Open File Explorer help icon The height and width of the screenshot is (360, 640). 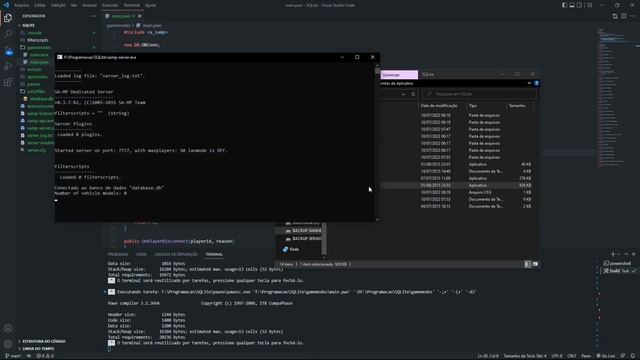tap(536, 83)
